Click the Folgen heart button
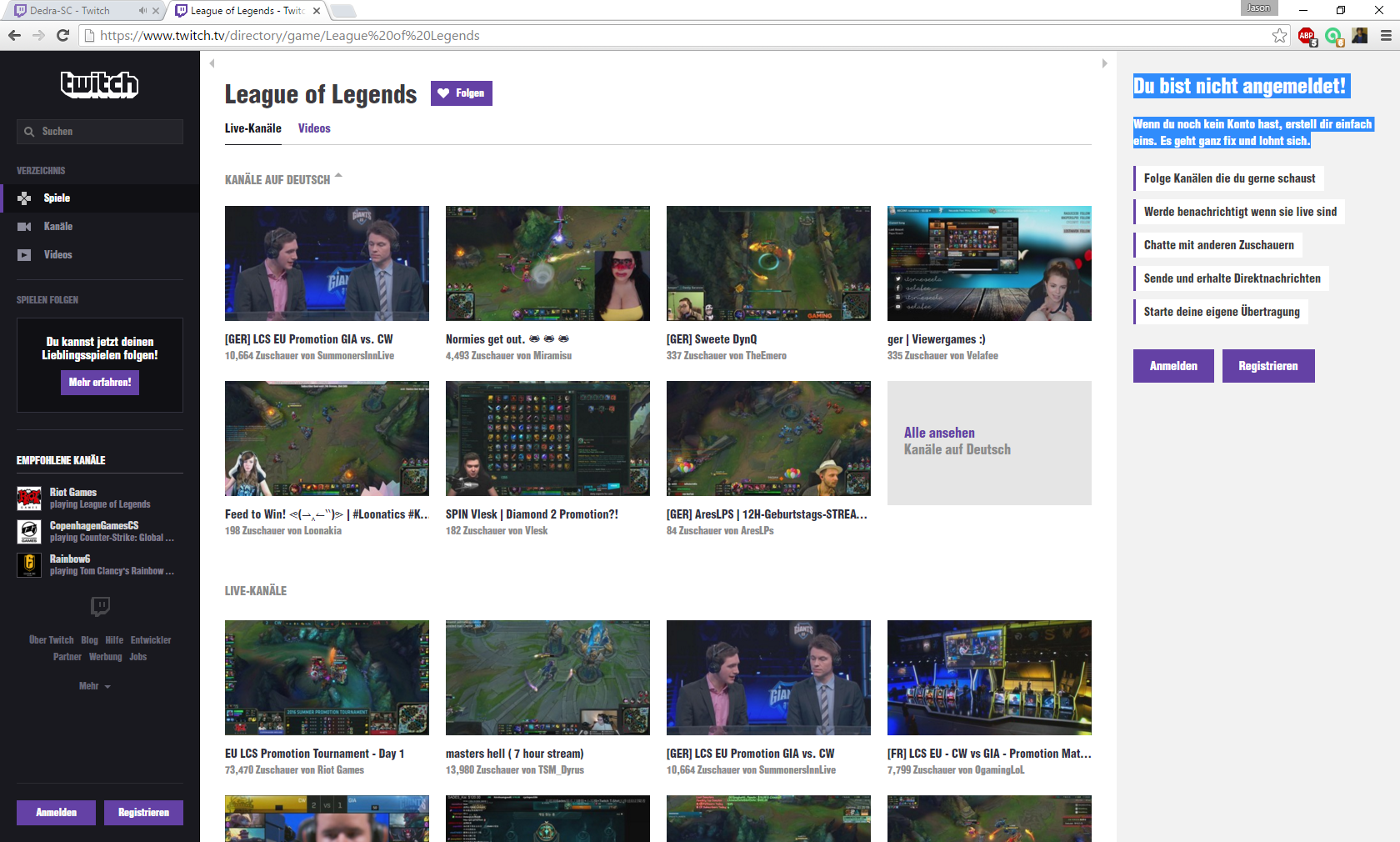The height and width of the screenshot is (842, 1400). [462, 93]
